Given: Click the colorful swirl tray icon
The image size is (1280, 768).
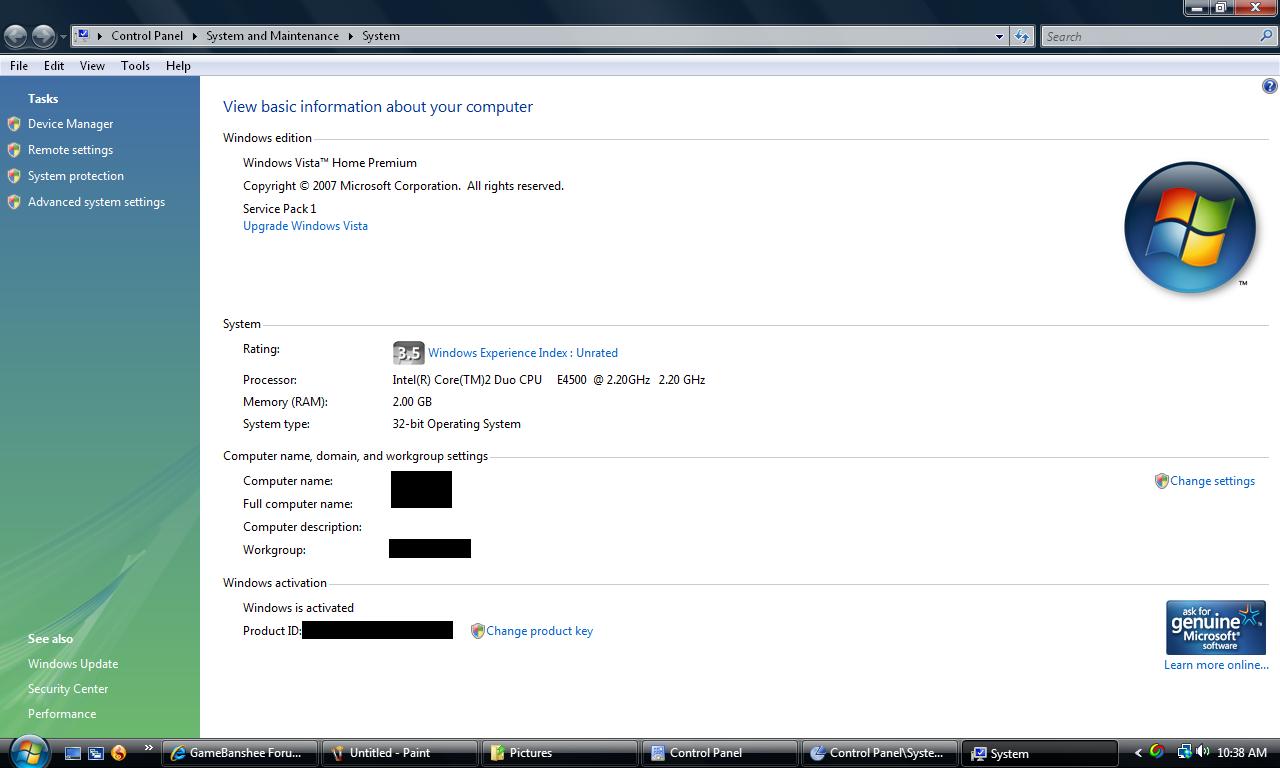Looking at the screenshot, I should pyautogui.click(x=1157, y=752).
